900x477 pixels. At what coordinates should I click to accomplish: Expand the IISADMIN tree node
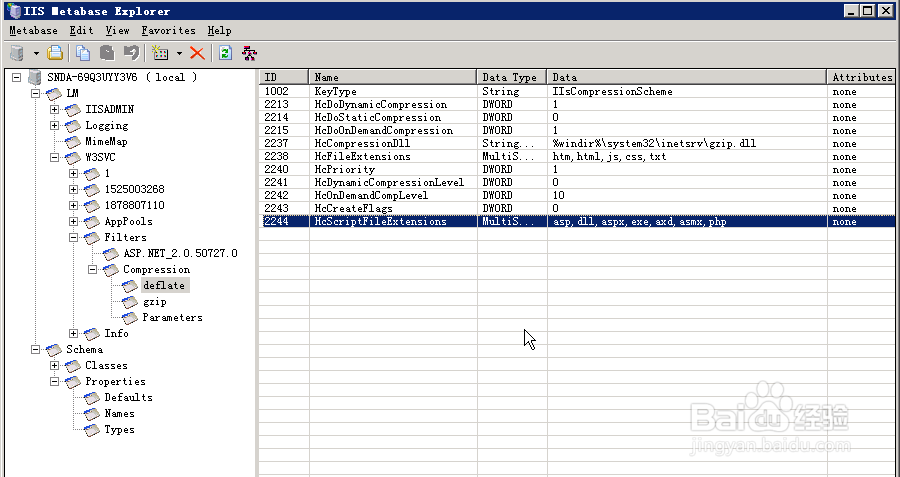click(x=55, y=109)
